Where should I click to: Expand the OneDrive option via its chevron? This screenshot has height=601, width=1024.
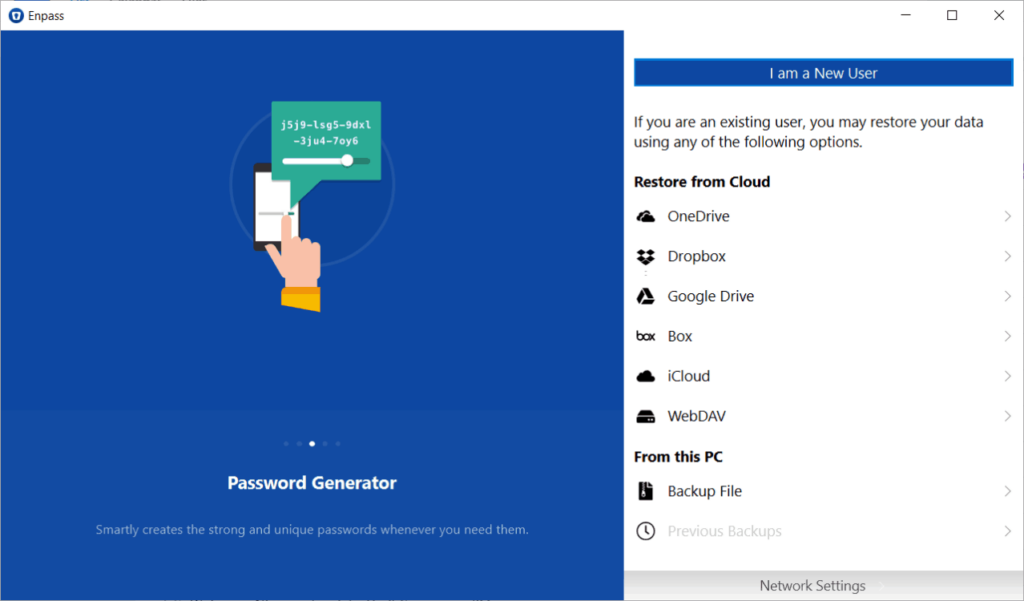1007,216
